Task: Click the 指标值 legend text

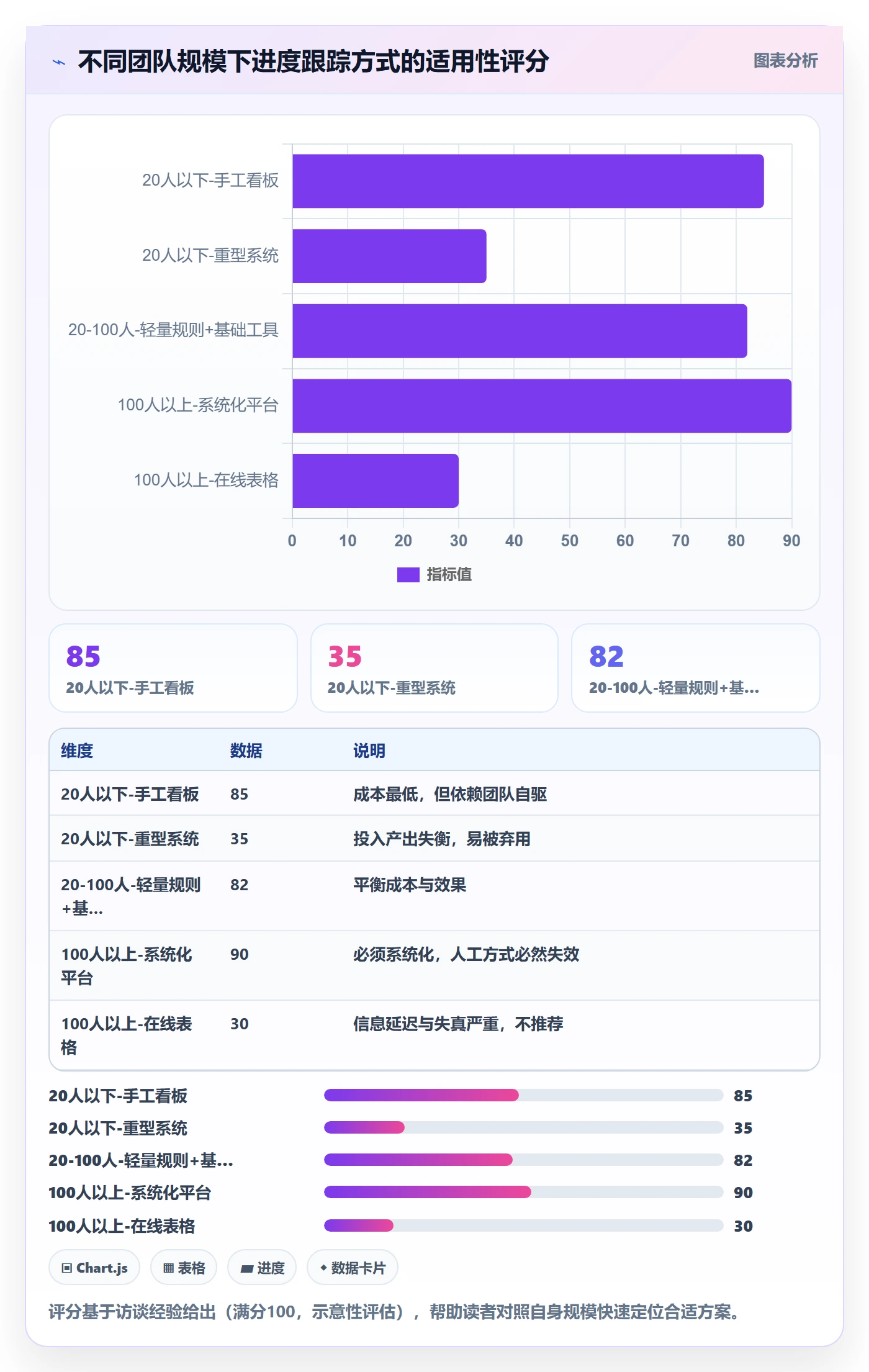Action: click(x=449, y=575)
